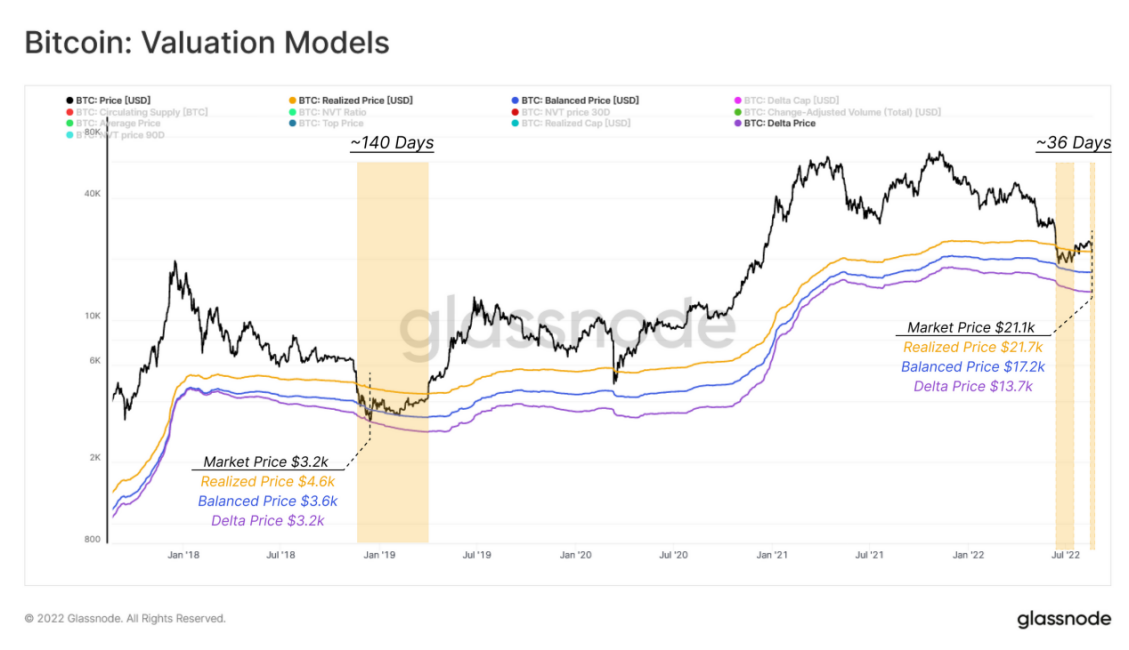Click the Jan '19 x-axis label
Viewport: 1129px width, 650px height.
(379, 555)
